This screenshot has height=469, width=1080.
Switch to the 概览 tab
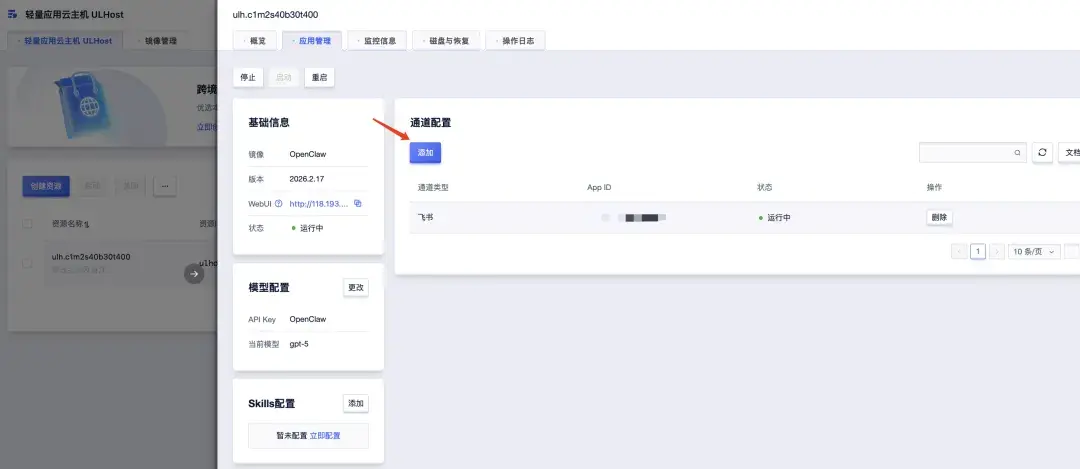pyautogui.click(x=255, y=41)
